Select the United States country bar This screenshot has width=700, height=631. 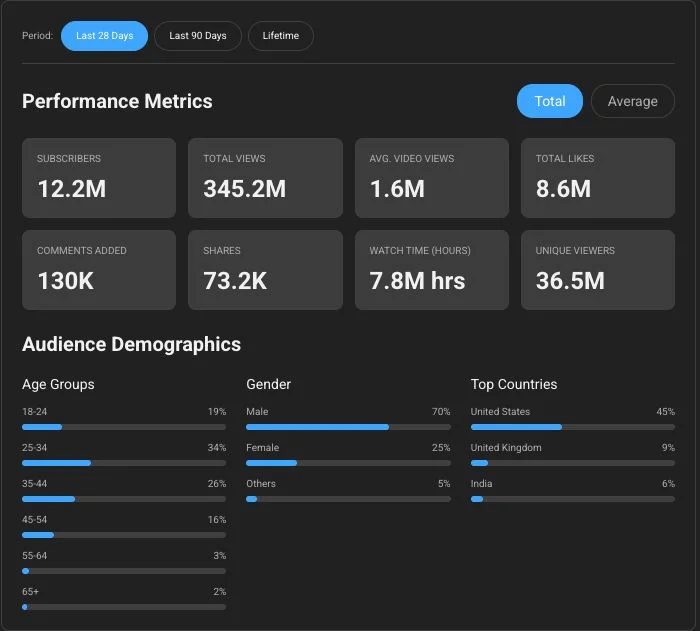coord(573,427)
